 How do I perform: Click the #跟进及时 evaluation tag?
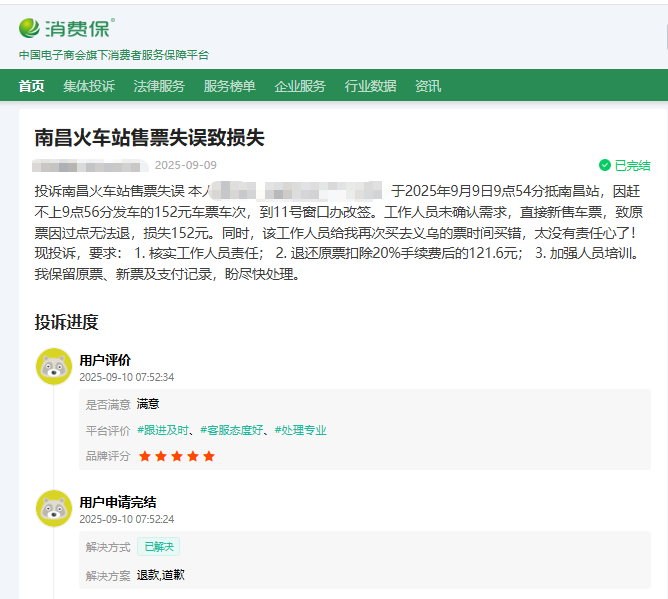coord(162,430)
